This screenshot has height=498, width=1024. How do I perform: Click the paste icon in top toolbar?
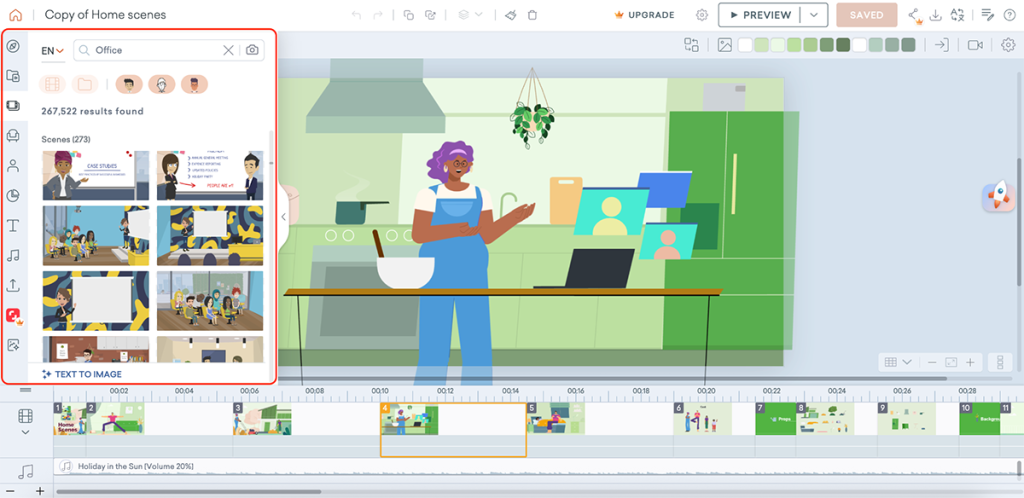coord(430,14)
